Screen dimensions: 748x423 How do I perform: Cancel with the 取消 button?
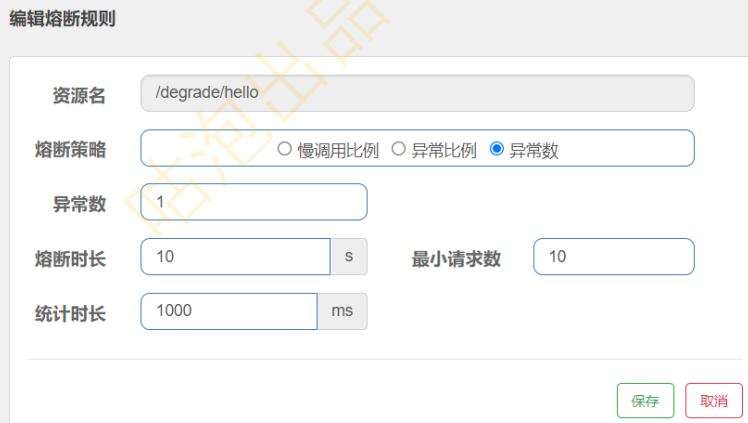(713, 401)
